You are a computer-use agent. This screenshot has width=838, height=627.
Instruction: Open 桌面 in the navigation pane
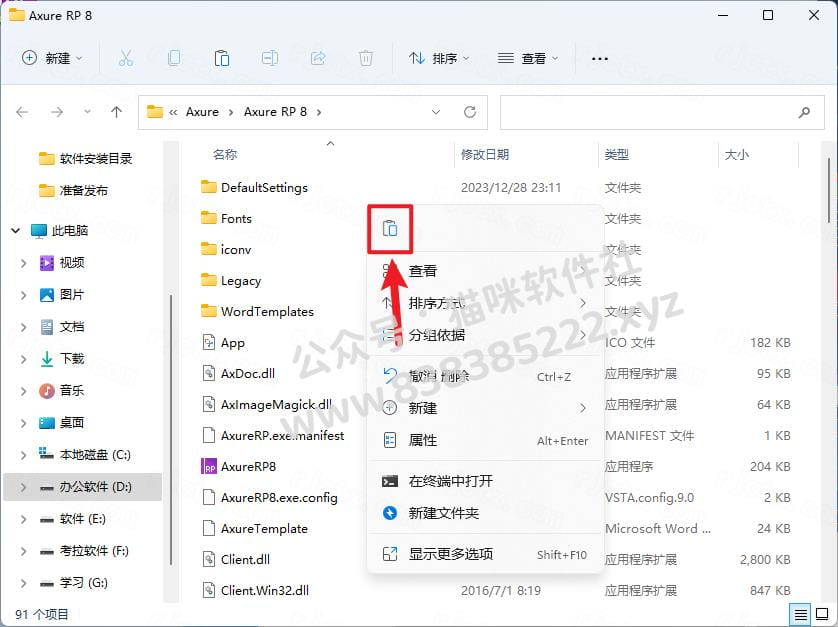72,423
